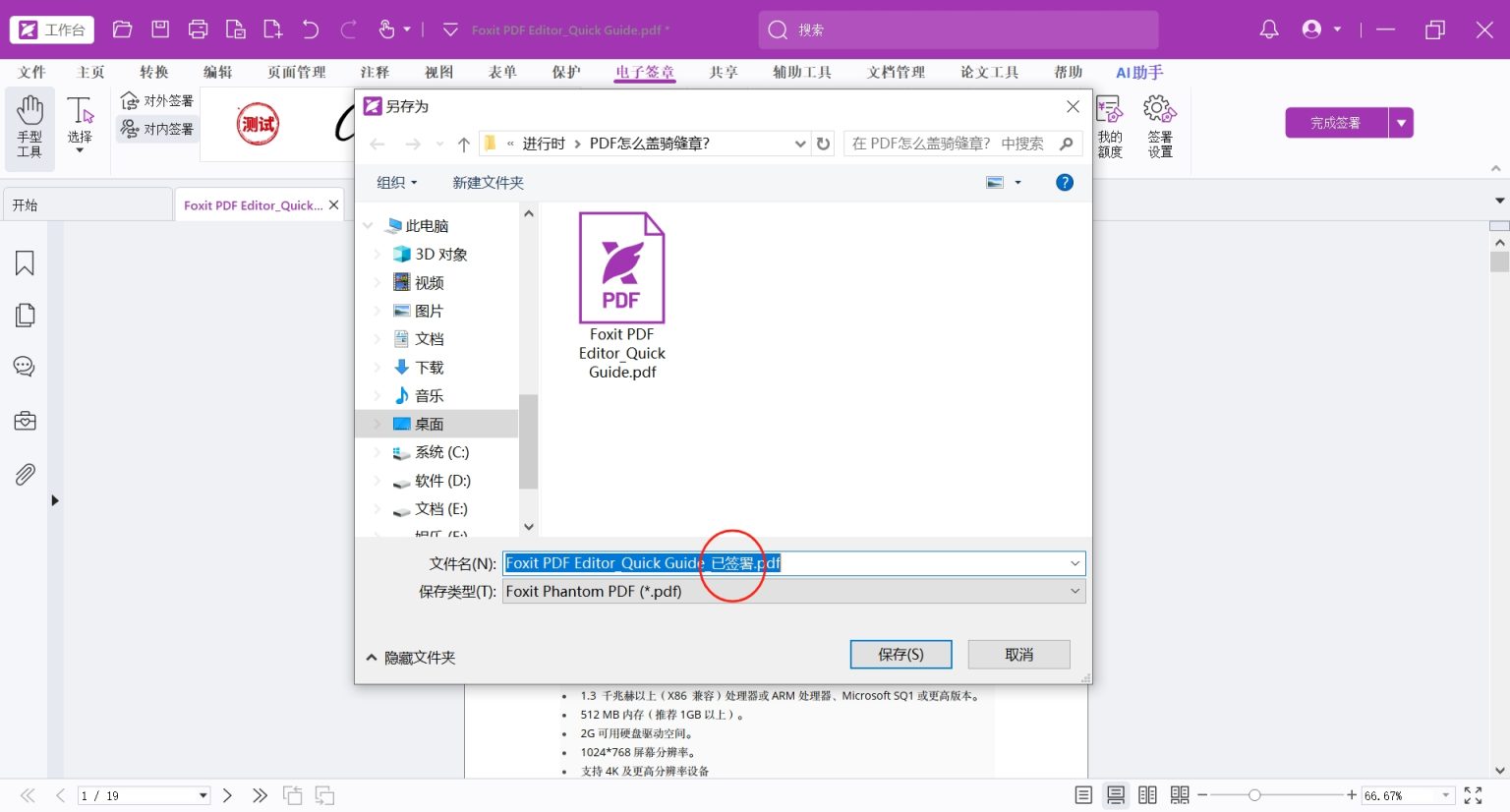Viewport: 1510px width, 812px height.
Task: Open the view options dropdown arrow
Action: (x=1017, y=182)
